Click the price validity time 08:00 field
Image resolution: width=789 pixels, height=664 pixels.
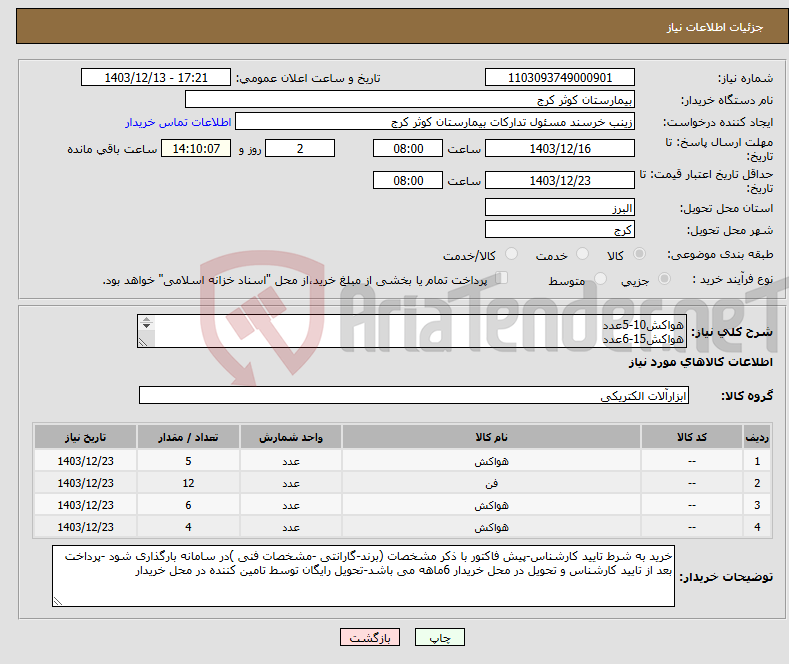tap(408, 180)
